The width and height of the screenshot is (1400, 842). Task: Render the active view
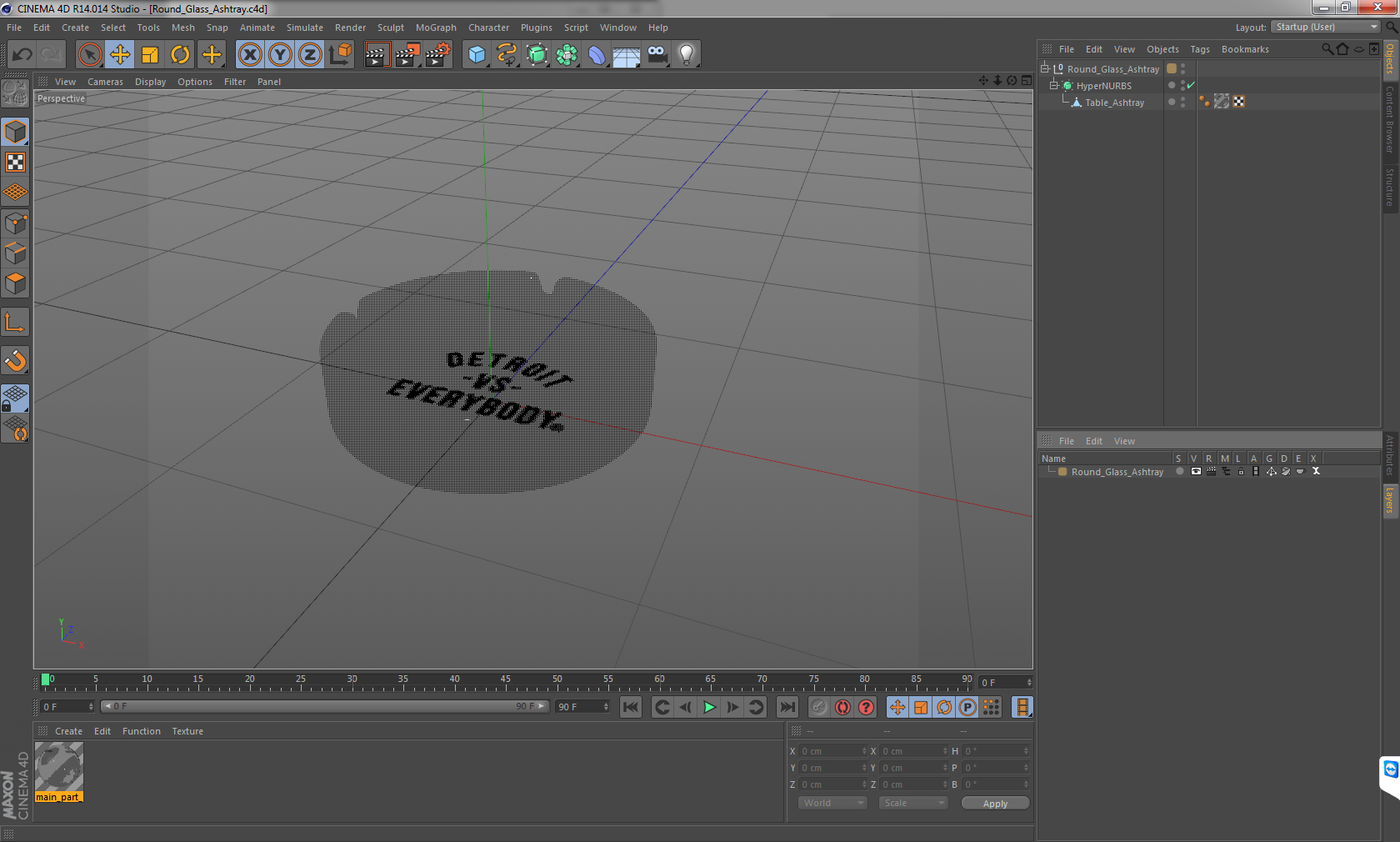[x=377, y=55]
